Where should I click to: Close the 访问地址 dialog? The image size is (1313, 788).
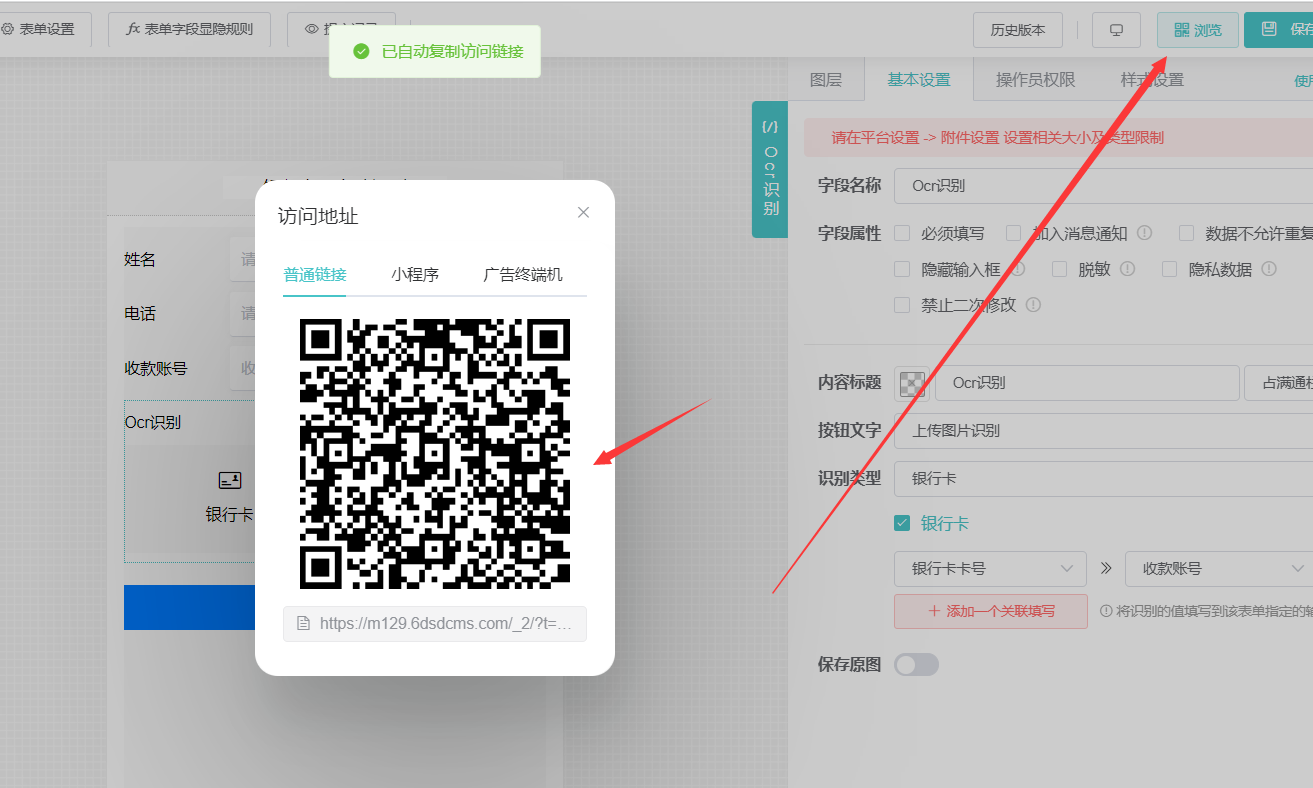[583, 212]
